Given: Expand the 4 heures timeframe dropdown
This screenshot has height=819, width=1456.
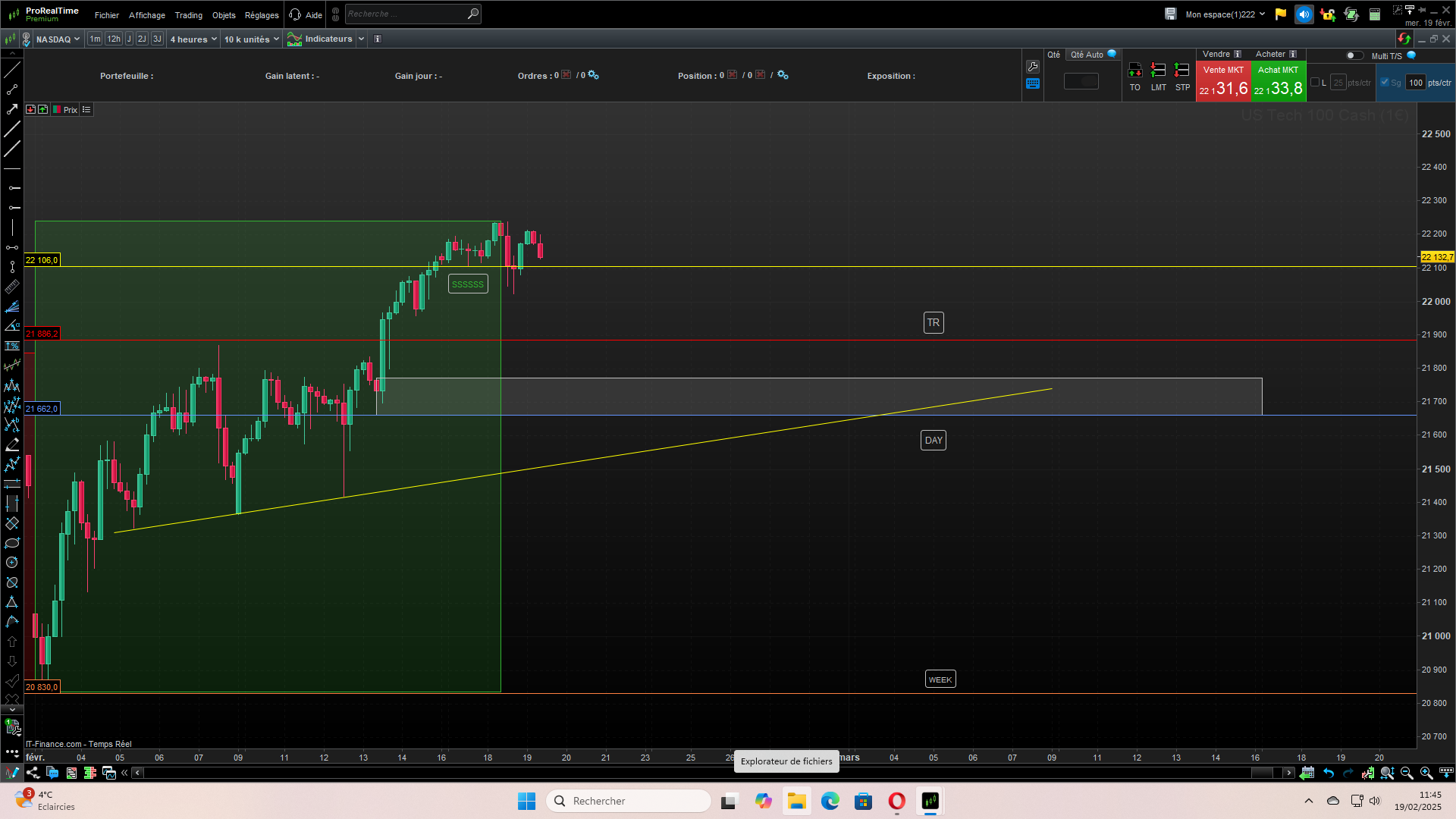Looking at the screenshot, I should click(193, 39).
